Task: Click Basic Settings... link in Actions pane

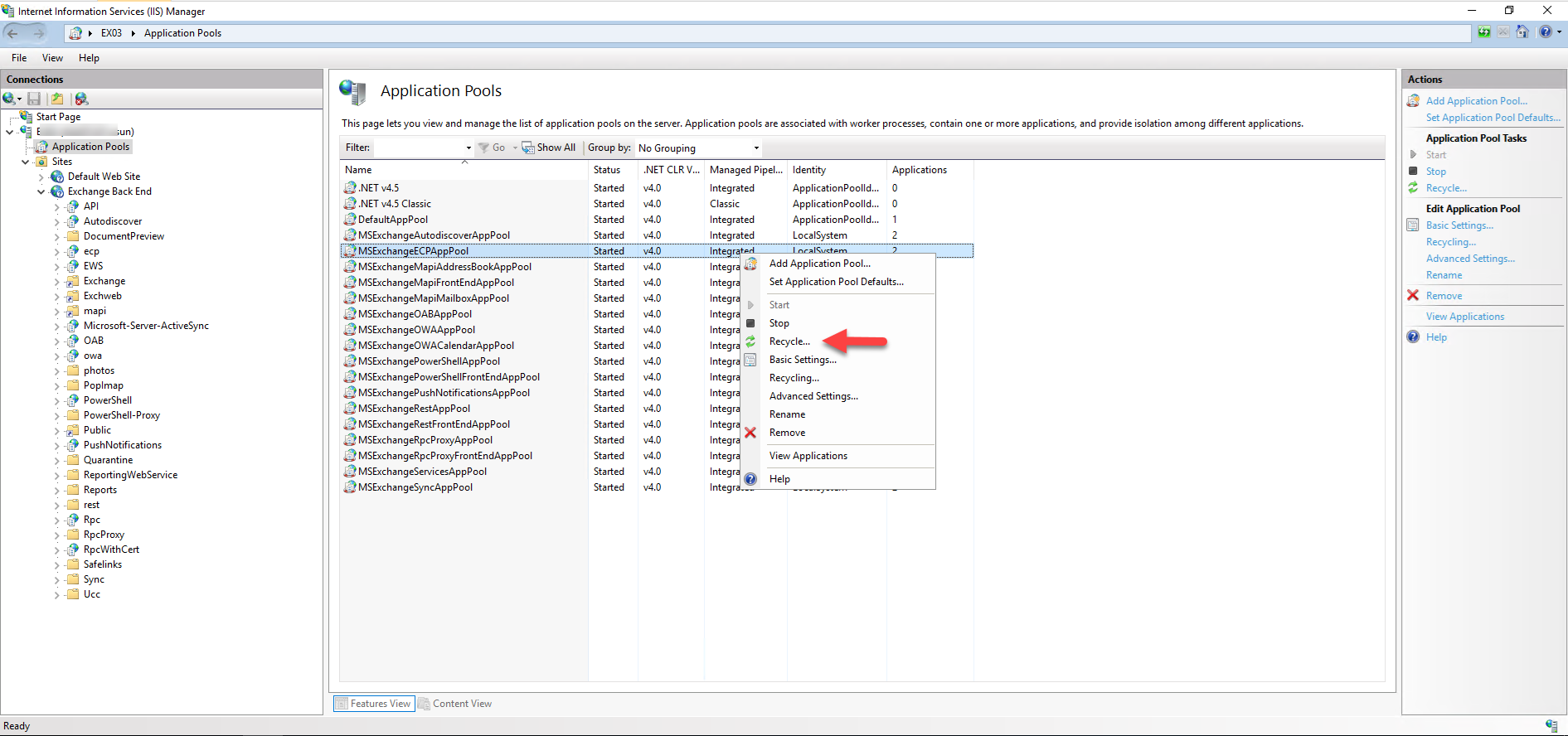Action: click(1459, 225)
